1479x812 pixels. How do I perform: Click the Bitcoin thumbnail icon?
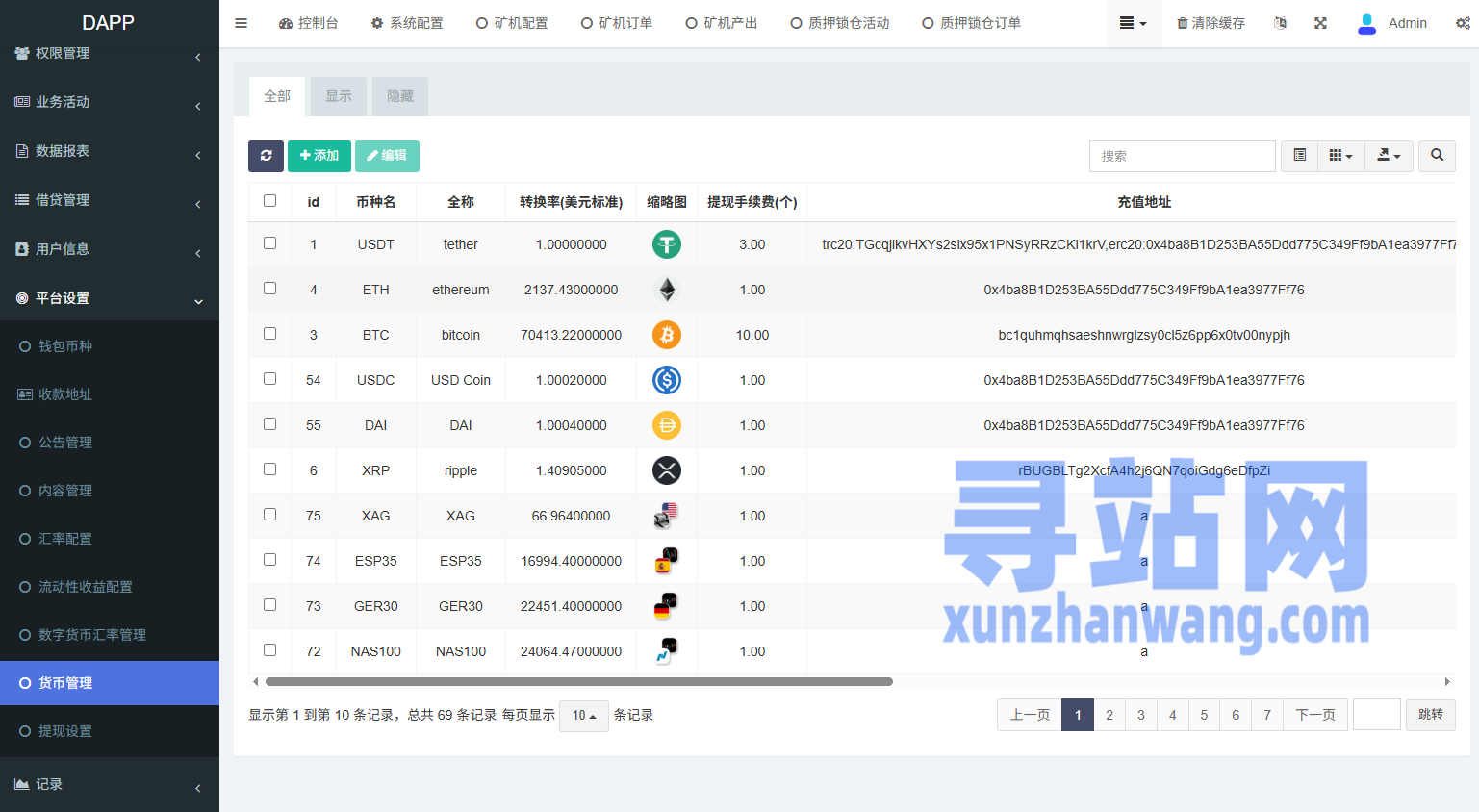[666, 335]
